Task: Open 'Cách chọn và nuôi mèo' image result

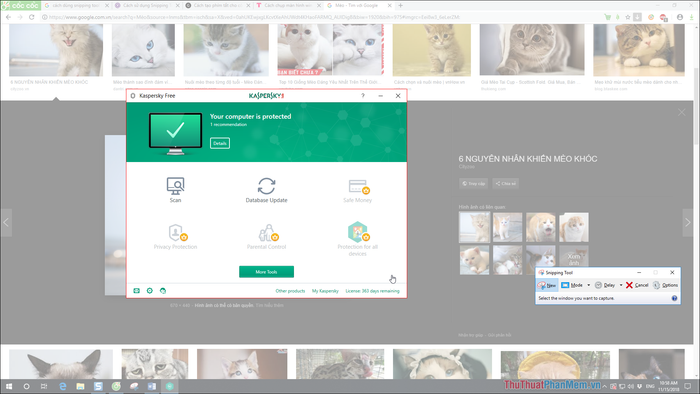Action: [x=431, y=50]
